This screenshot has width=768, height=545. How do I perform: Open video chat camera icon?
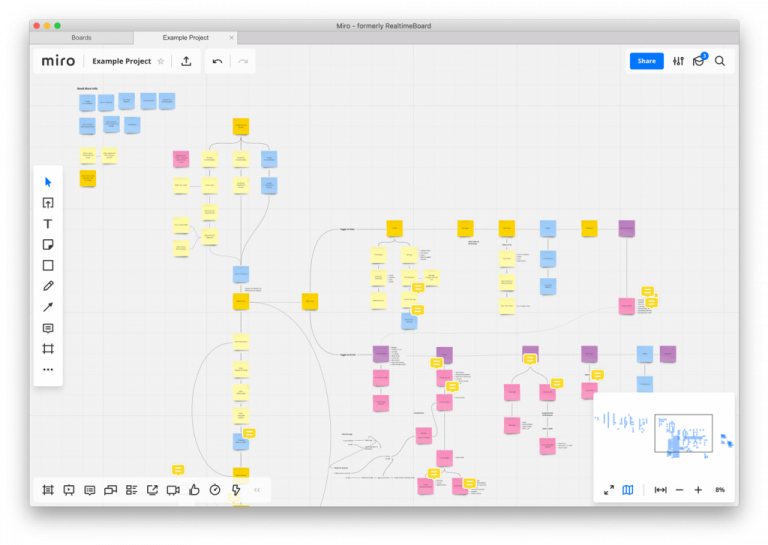coord(173,490)
